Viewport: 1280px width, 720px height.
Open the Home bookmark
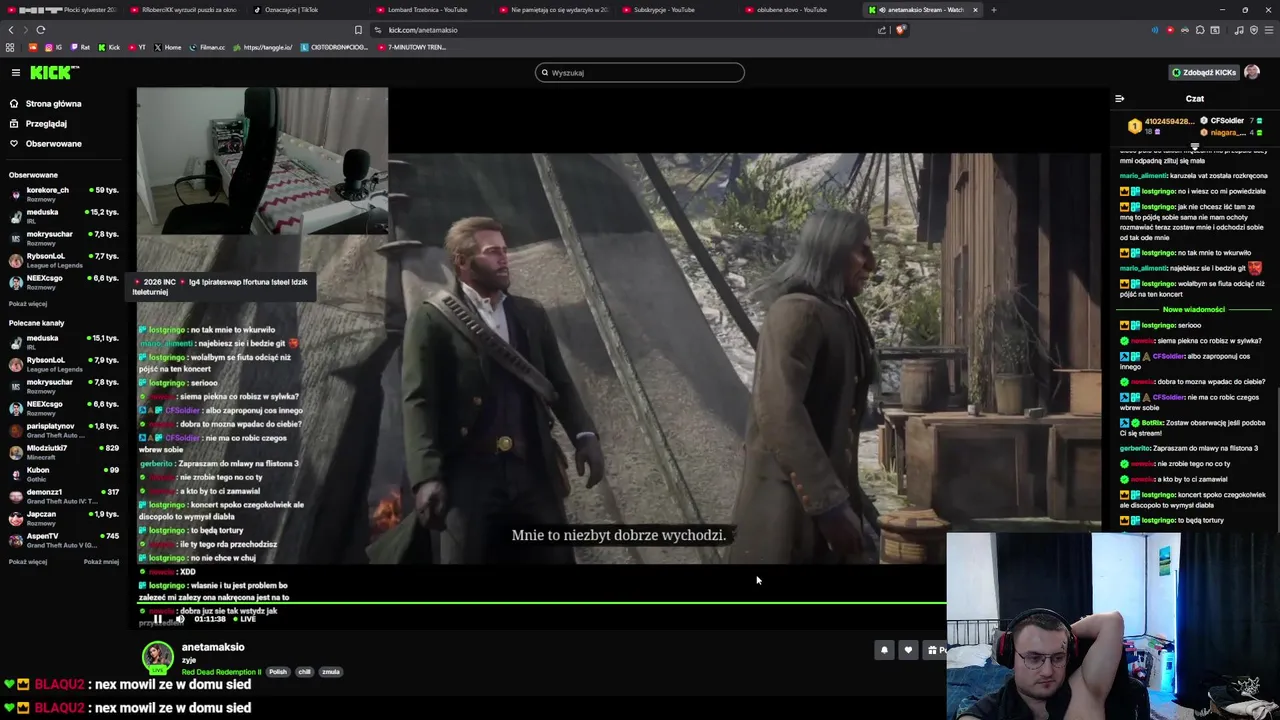click(x=168, y=47)
